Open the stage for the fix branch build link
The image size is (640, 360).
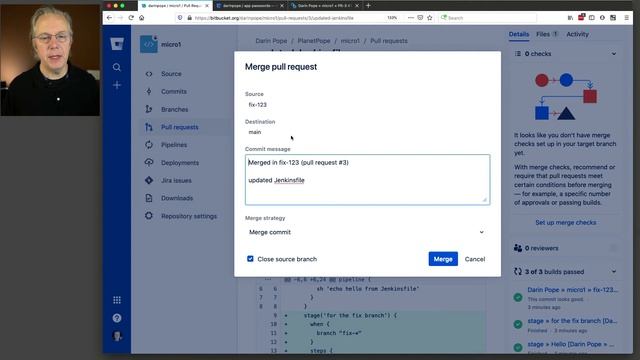[x=572, y=321]
